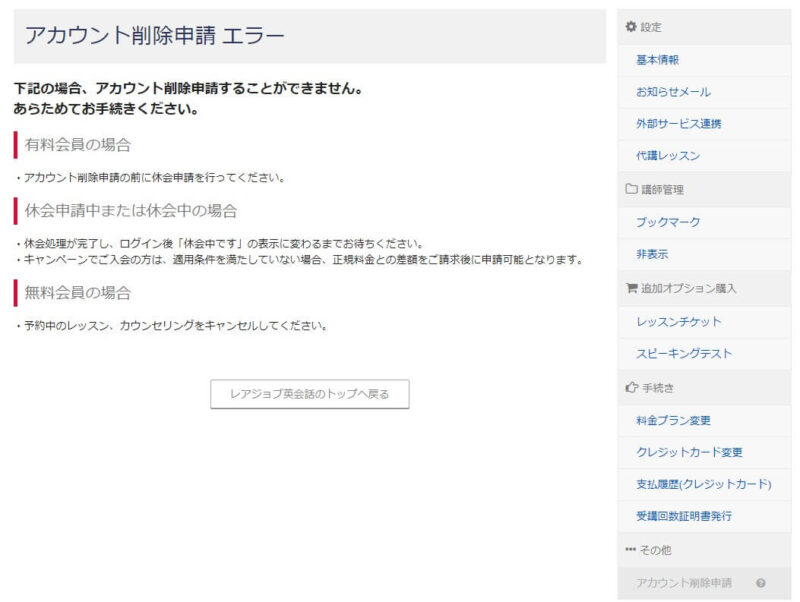This screenshot has width=800, height=602.
Task: Click the ellipsis icon beside その他
Action: [x=631, y=549]
